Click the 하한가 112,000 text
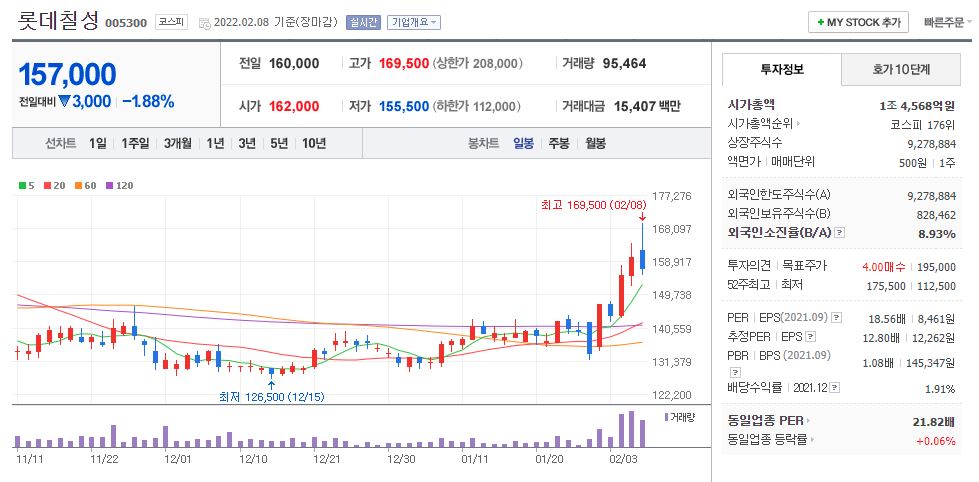The image size is (979, 482). coord(476,107)
